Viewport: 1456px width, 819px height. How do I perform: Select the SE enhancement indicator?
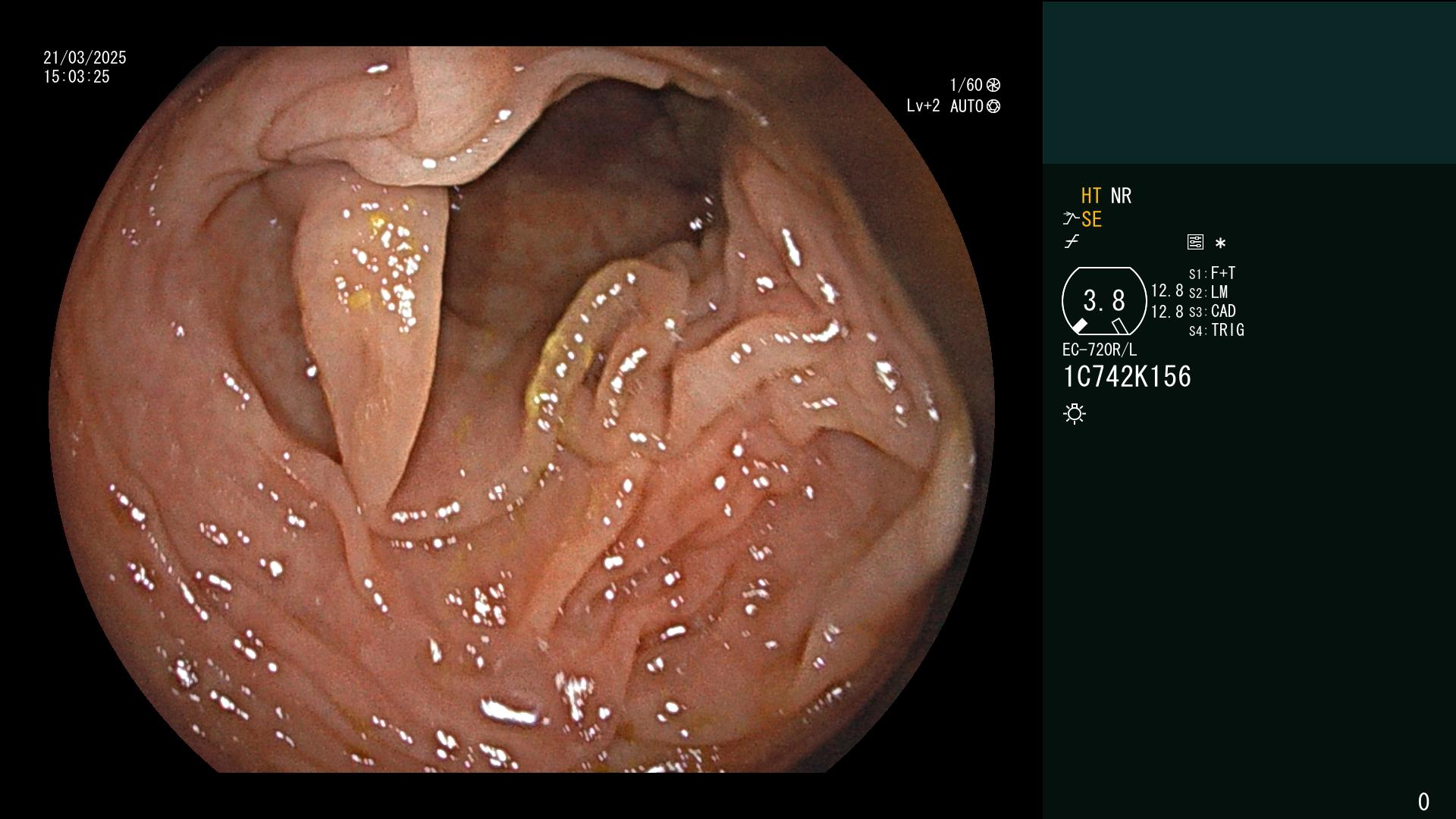coord(1091,219)
